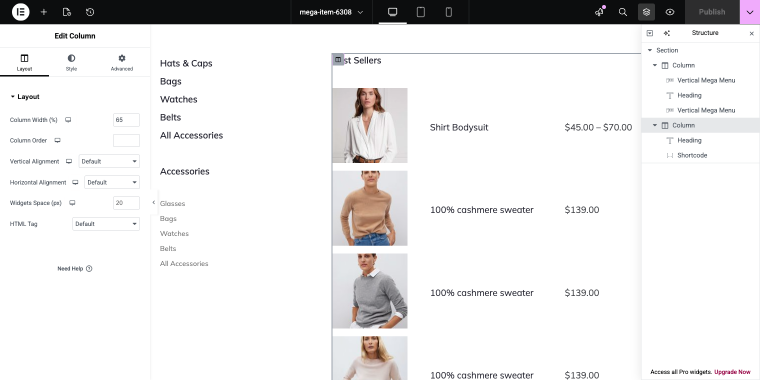Viewport: 760px width, 380px height.
Task: Open the HTML Tag dropdown
Action: click(x=106, y=224)
